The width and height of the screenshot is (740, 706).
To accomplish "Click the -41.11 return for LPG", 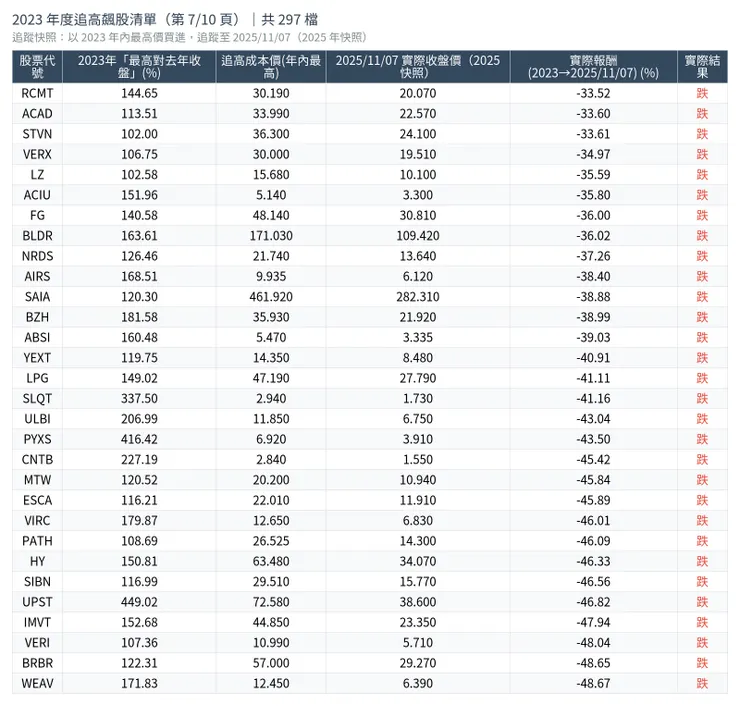I will tap(593, 378).
